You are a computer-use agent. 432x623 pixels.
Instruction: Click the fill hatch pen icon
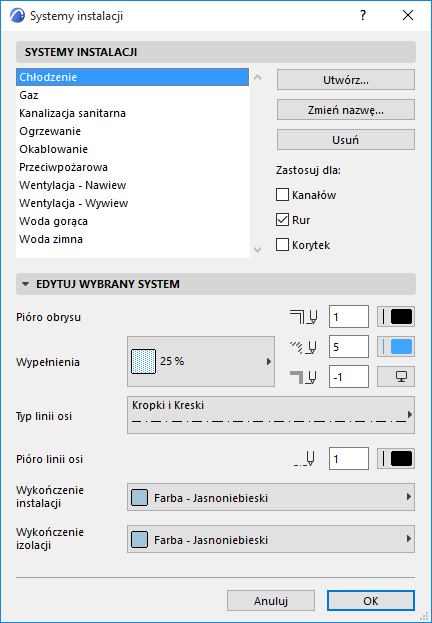(304, 347)
